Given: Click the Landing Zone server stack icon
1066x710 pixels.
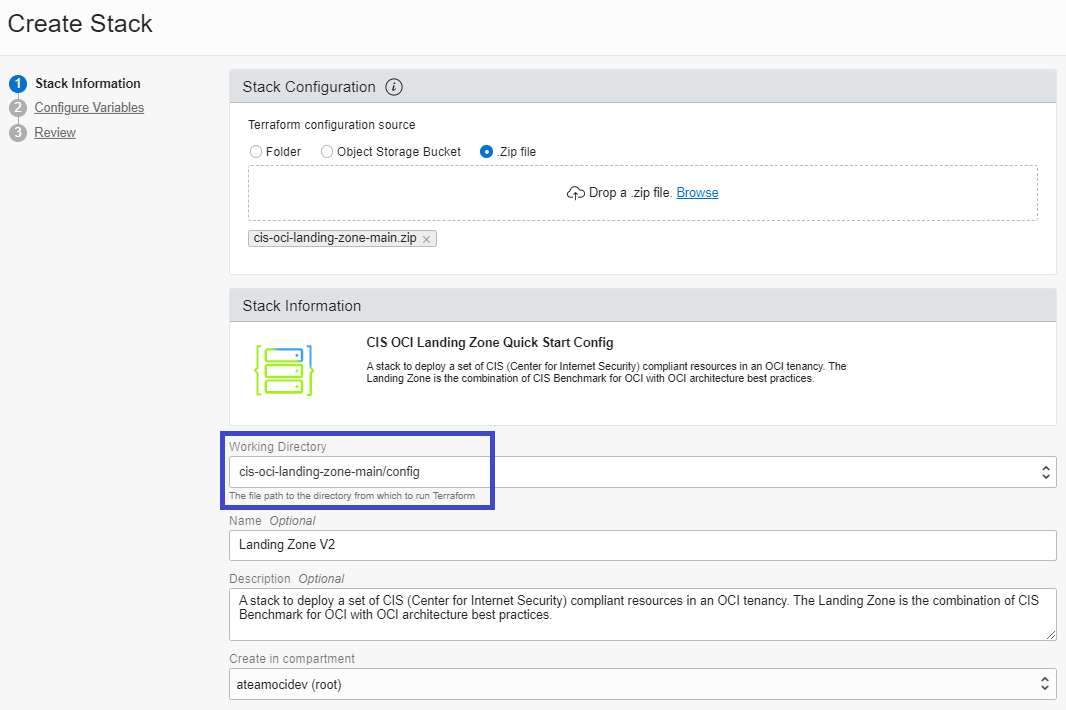Looking at the screenshot, I should point(284,370).
